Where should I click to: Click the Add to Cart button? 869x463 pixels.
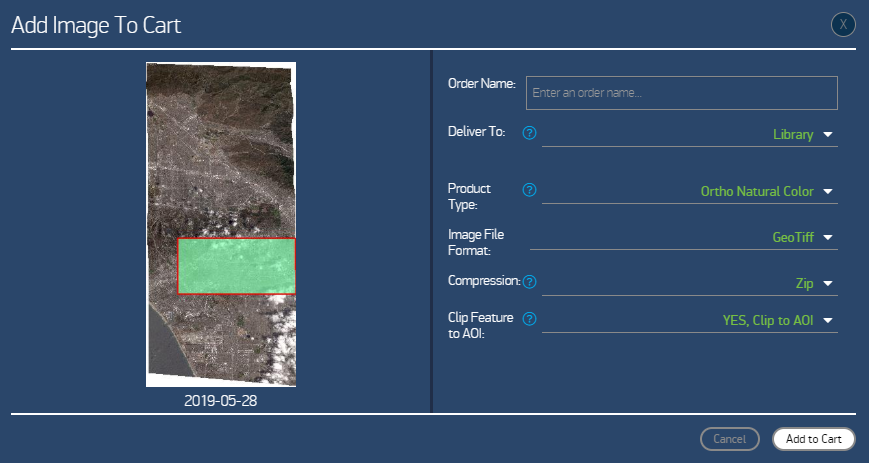tap(814, 439)
